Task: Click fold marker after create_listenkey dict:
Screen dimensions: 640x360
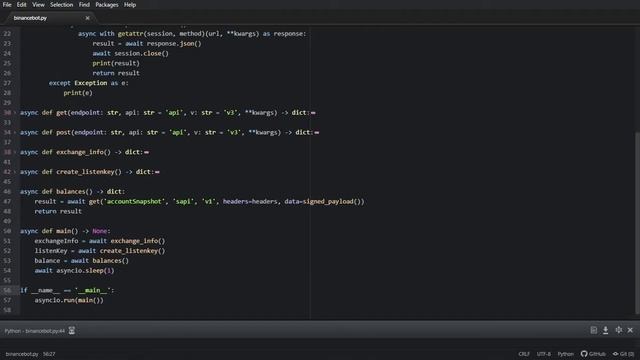Action: [157, 172]
